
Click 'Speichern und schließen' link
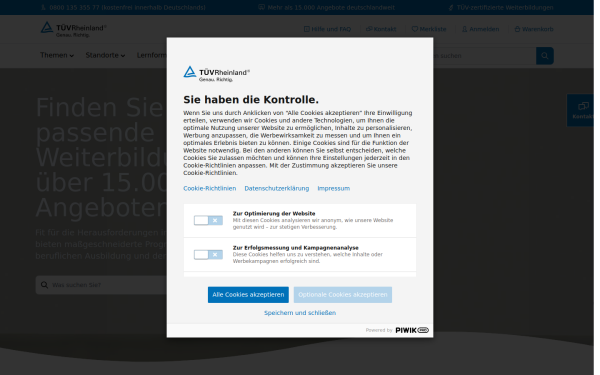tap(300, 313)
